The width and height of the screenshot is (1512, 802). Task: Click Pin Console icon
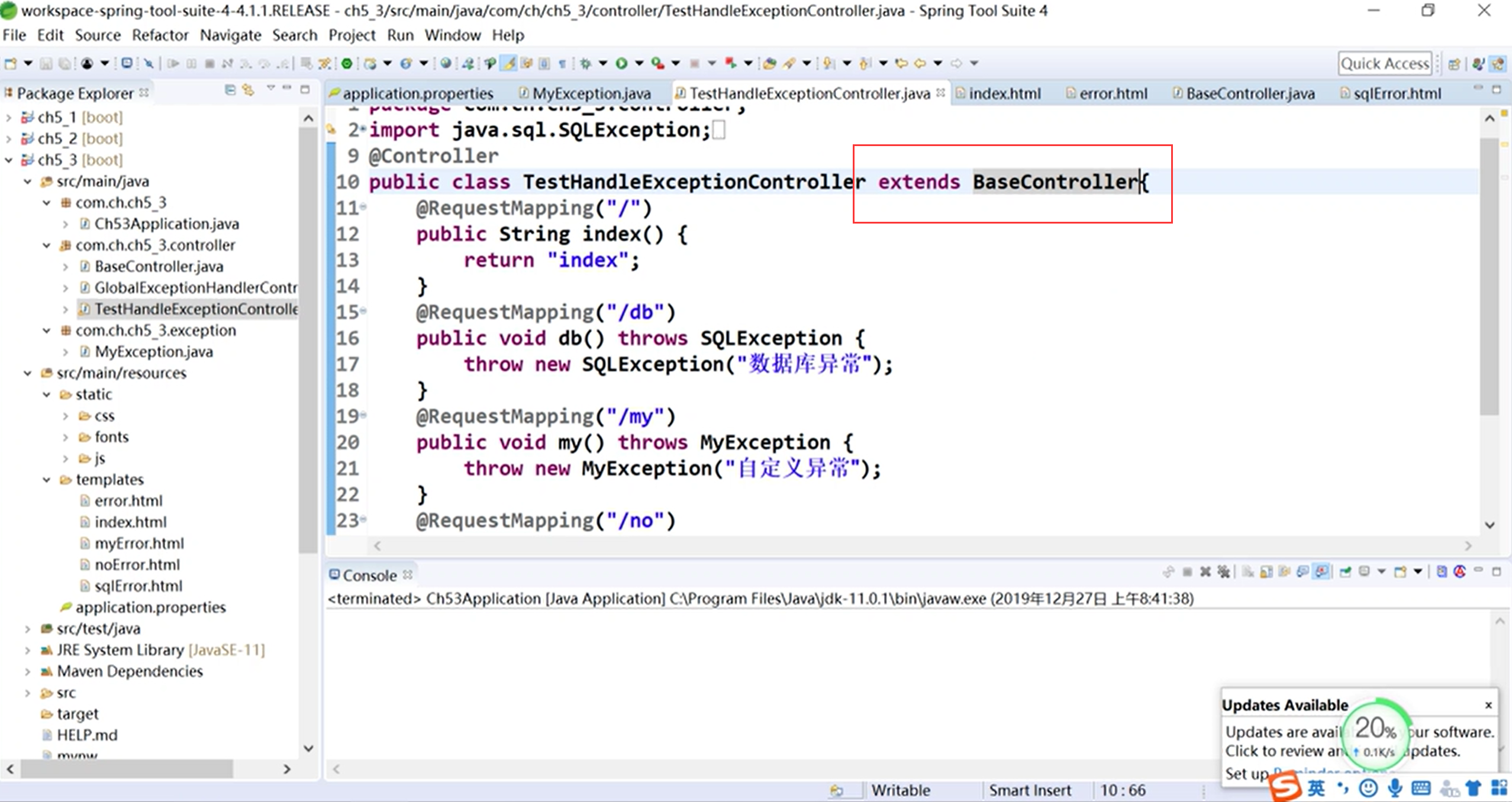(x=1345, y=571)
